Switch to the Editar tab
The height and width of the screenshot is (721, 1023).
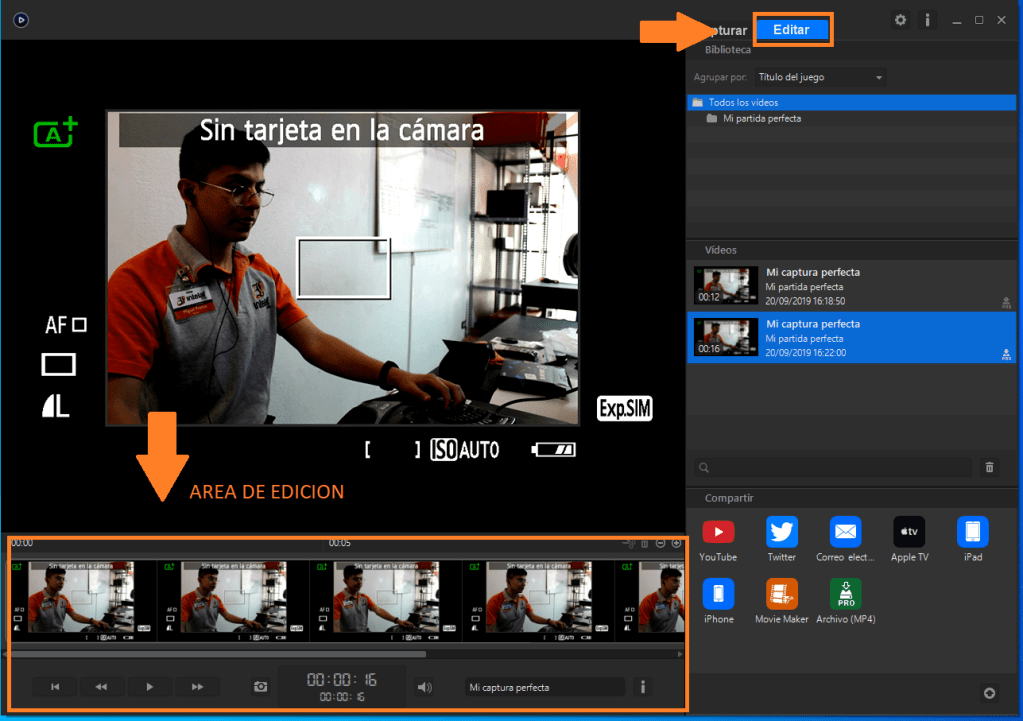tap(792, 30)
